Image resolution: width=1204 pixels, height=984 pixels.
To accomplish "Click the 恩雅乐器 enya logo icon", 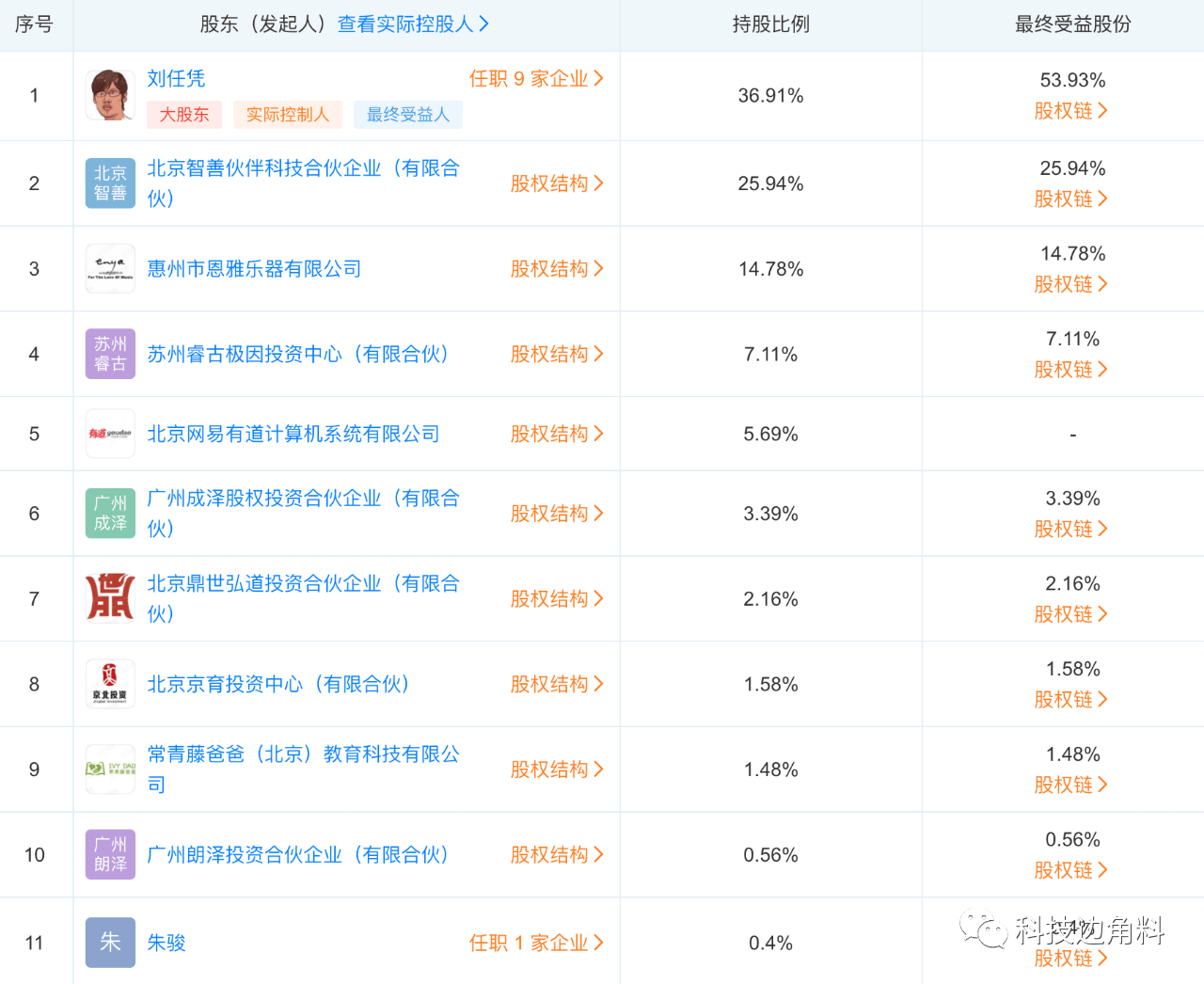I will pos(110,269).
